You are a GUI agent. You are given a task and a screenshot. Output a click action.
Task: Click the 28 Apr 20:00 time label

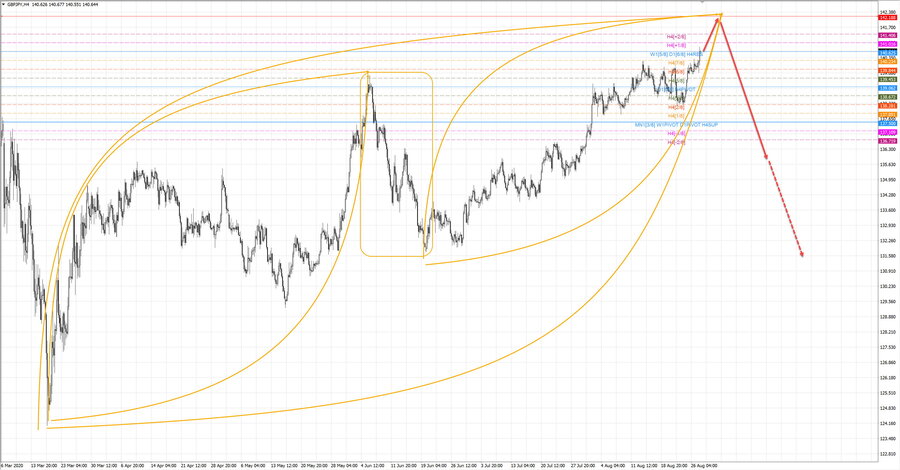click(x=224, y=465)
